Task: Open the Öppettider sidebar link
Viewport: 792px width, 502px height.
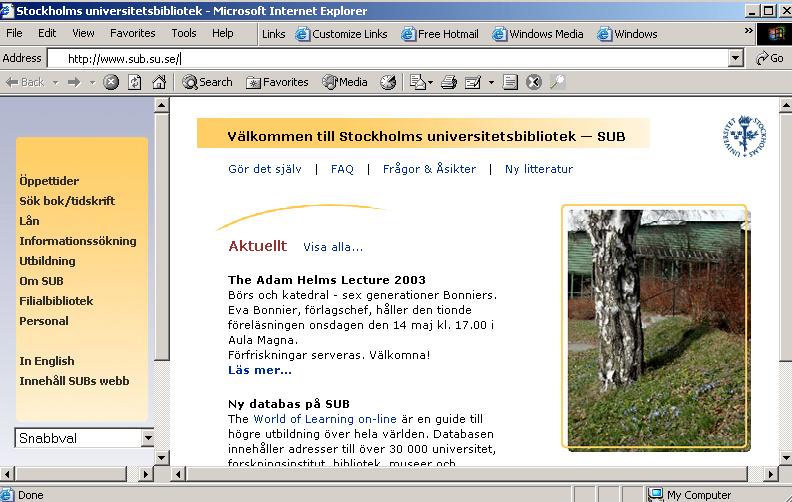Action: (49, 181)
